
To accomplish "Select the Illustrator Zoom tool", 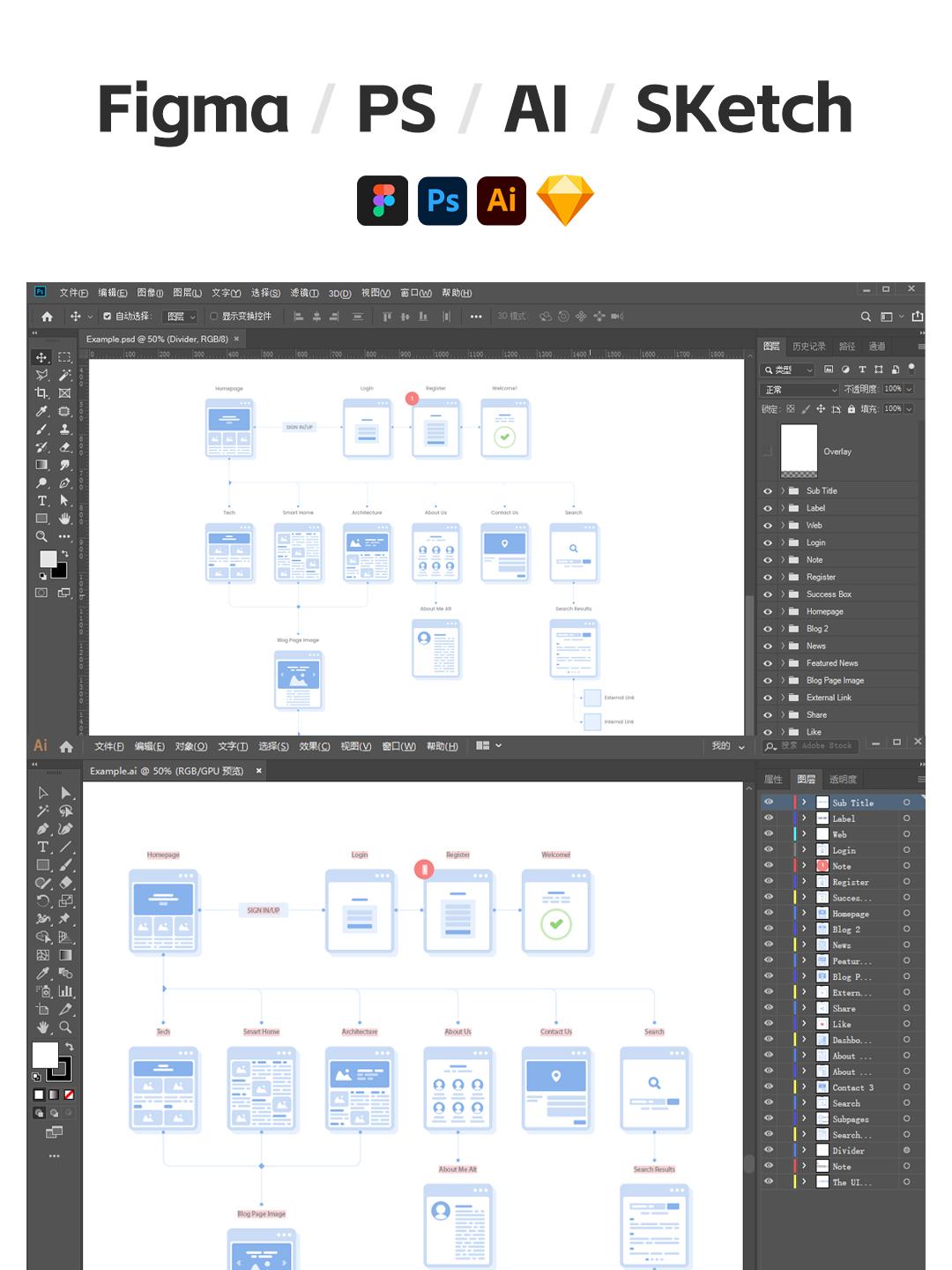I will [65, 1027].
